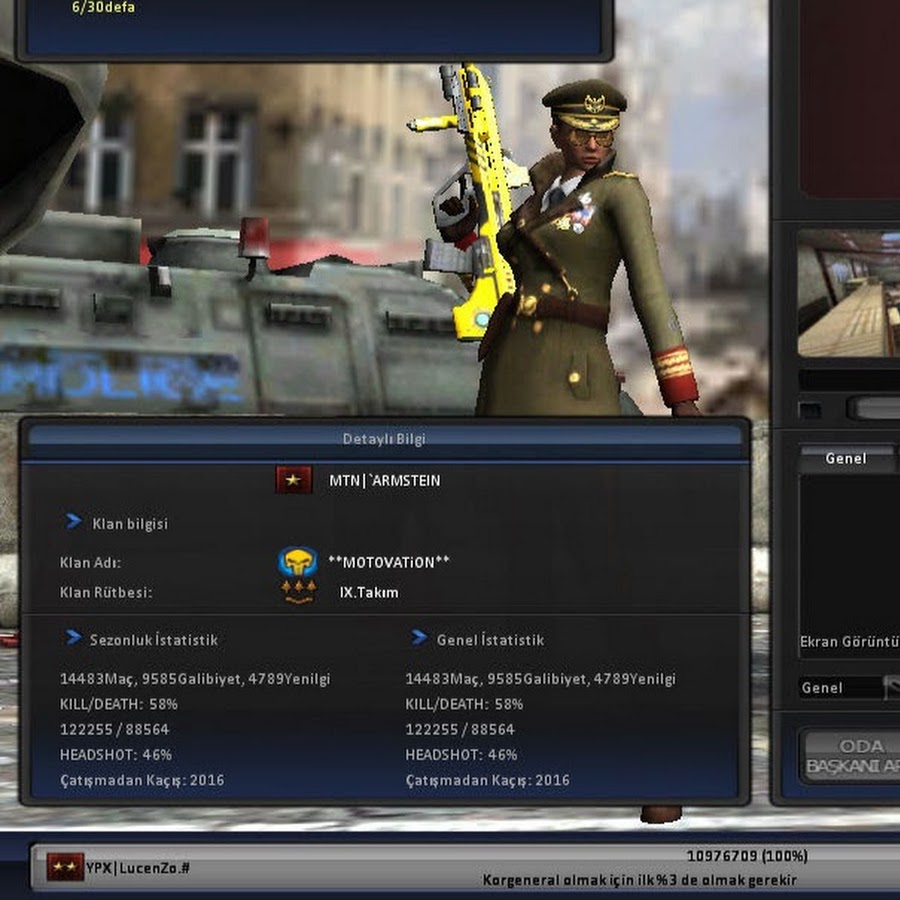Screen dimensions: 900x900
Task: Click the player name MTN|`ARMSTEIN
Action: [384, 481]
